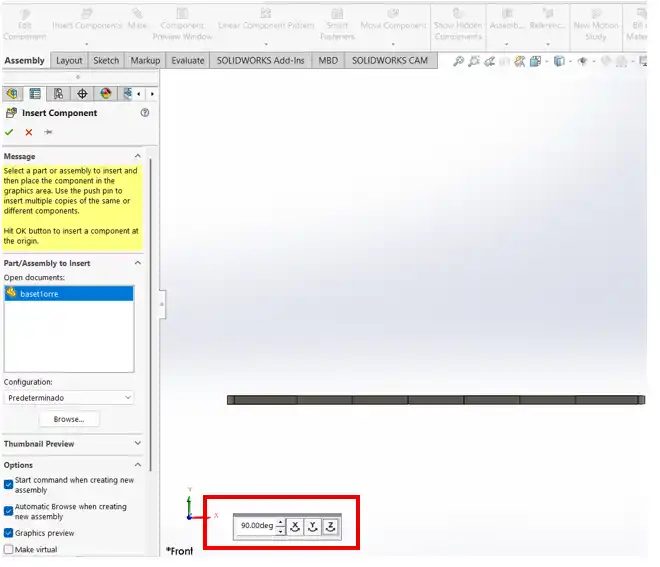Collapse the Message section

[138, 156]
